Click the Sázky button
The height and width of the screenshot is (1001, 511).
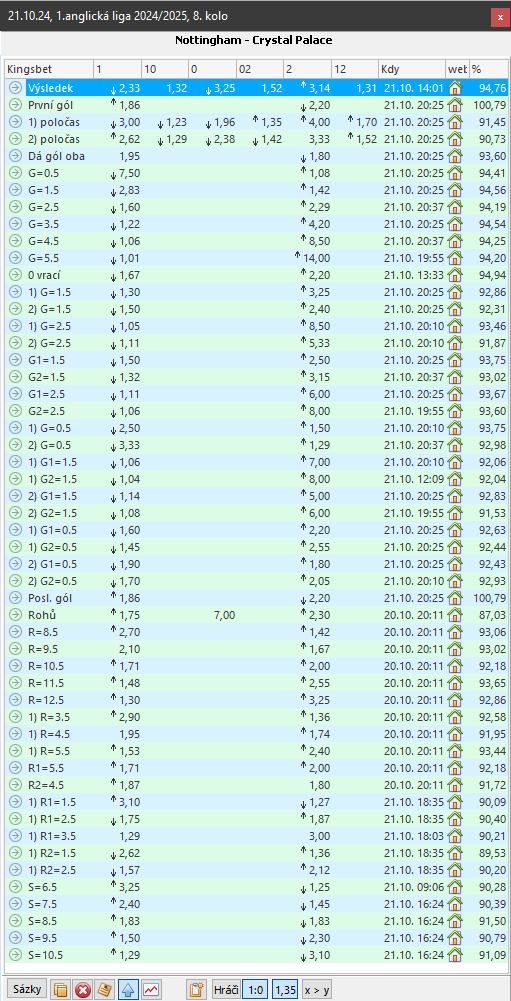tap(27, 990)
